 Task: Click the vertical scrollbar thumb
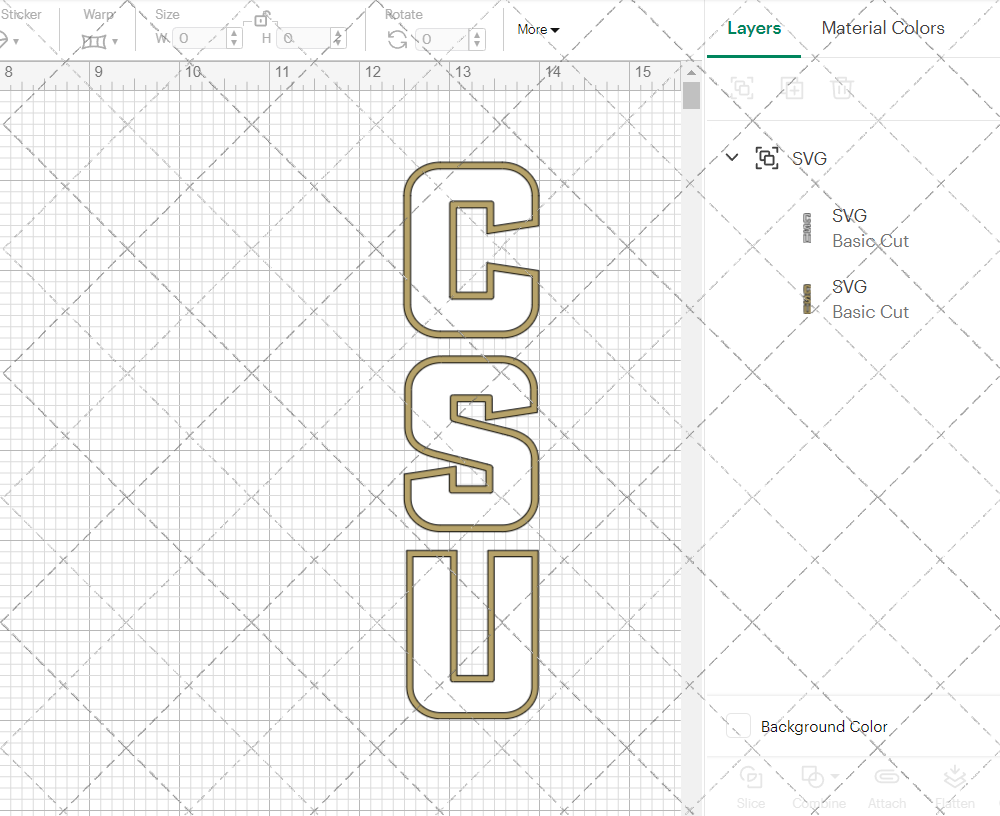[x=691, y=96]
